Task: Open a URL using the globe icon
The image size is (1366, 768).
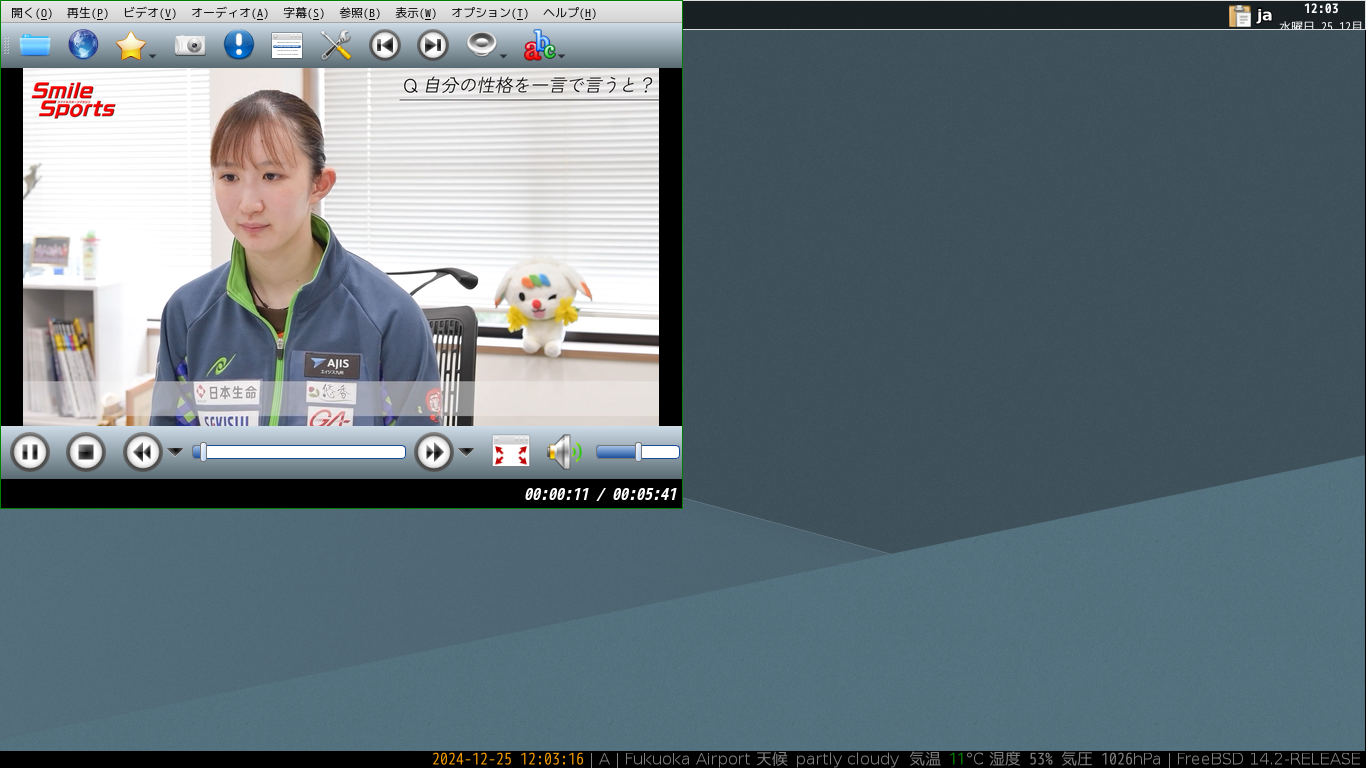Action: (83, 45)
